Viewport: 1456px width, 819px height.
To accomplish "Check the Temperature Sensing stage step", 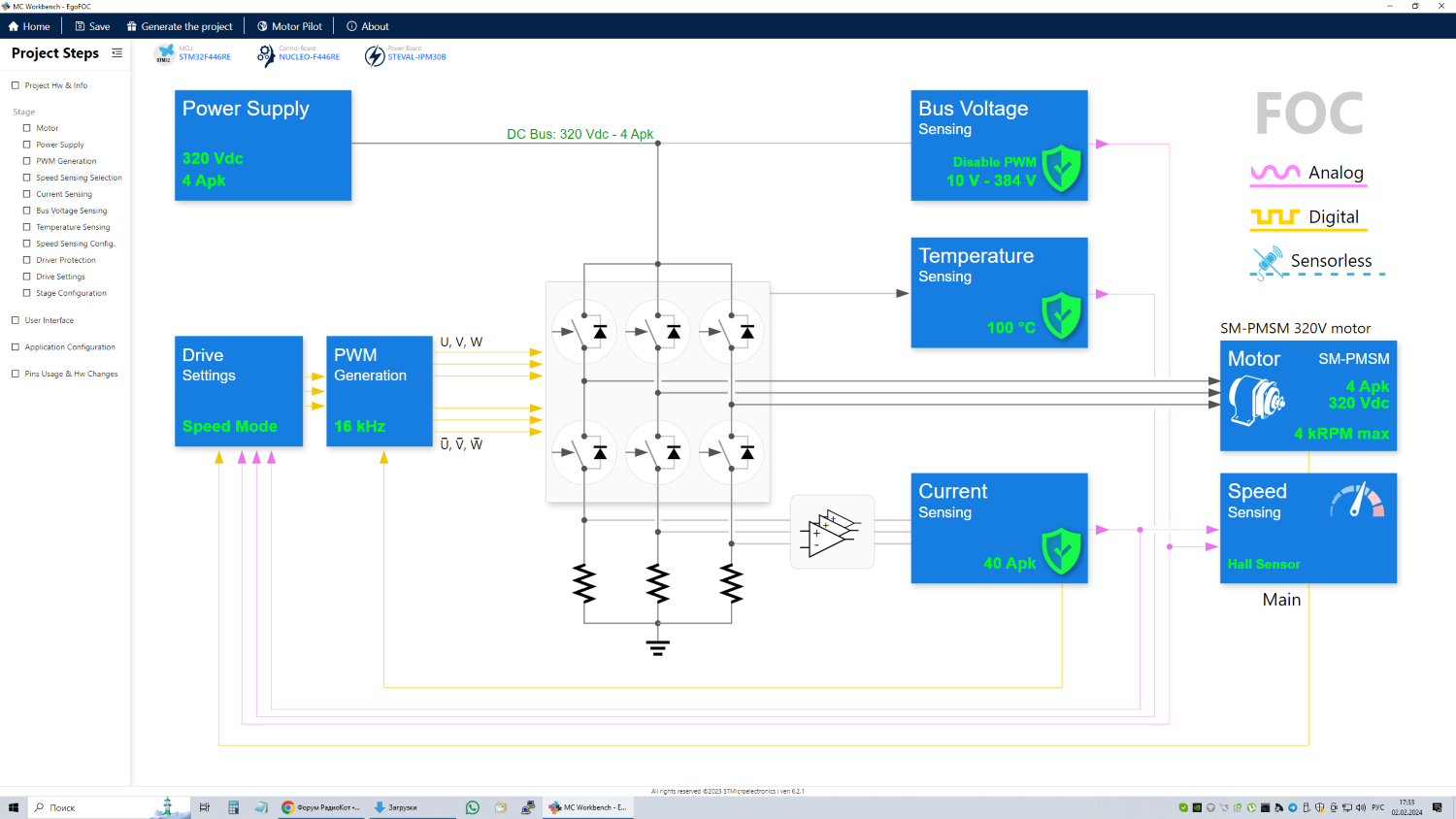I will coord(27,227).
